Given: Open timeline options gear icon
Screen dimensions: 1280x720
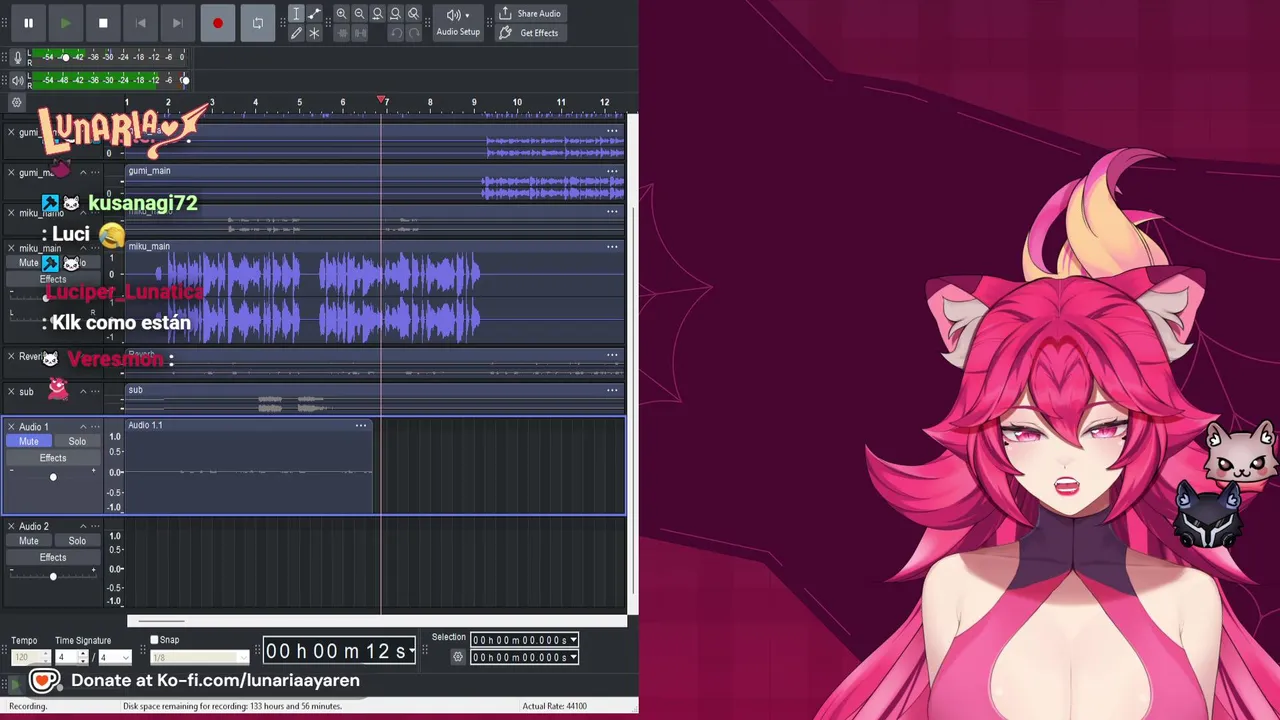Looking at the screenshot, I should [16, 103].
